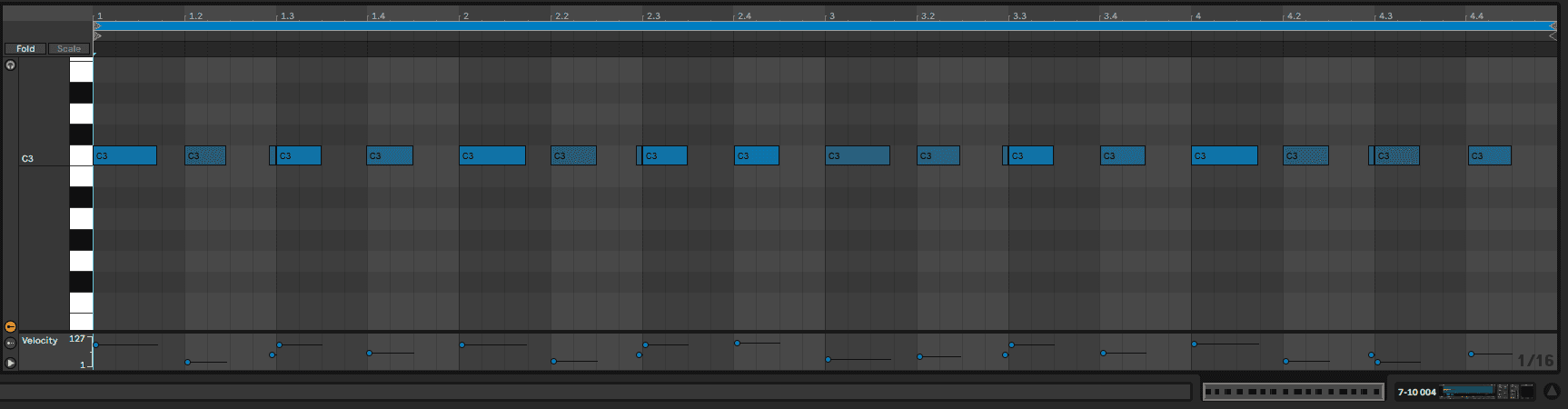Viewport: 1568px width, 409px height.
Task: Click the ruler at beat 1.2
Action: click(x=195, y=16)
